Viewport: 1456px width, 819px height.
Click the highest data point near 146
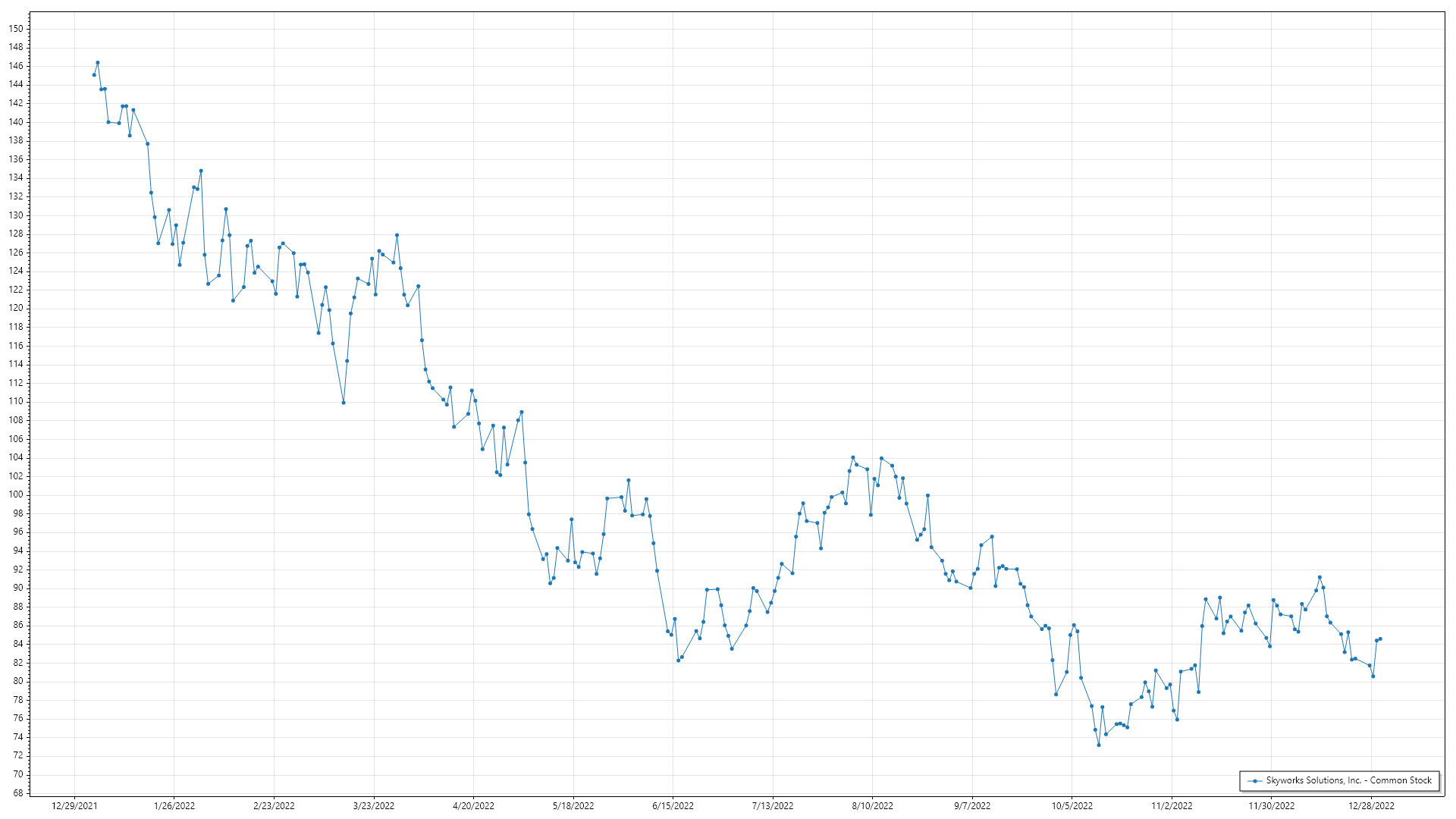click(x=97, y=63)
